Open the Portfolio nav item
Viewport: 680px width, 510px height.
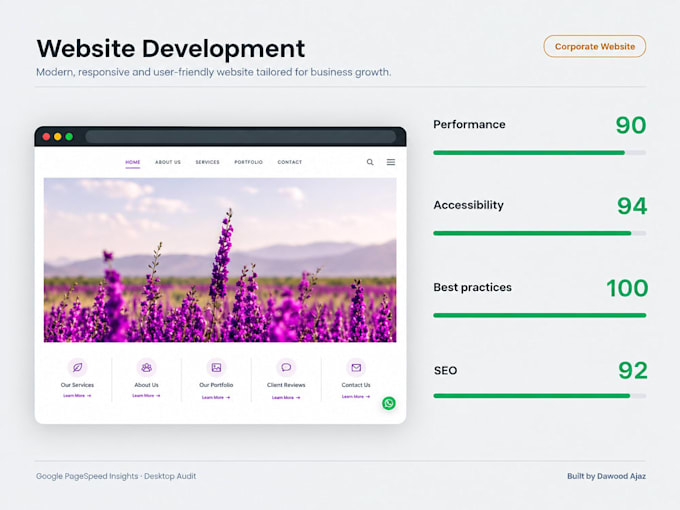click(x=248, y=162)
